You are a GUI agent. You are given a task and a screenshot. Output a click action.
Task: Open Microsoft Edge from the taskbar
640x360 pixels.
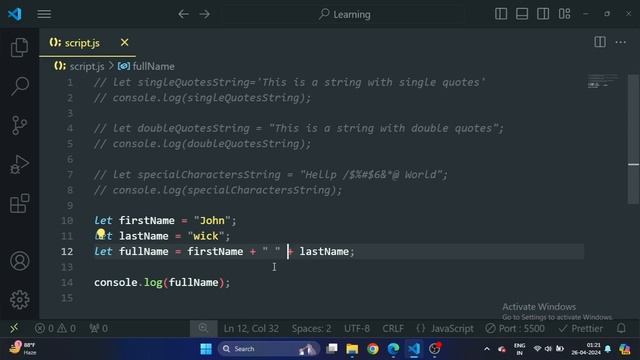pos(393,349)
